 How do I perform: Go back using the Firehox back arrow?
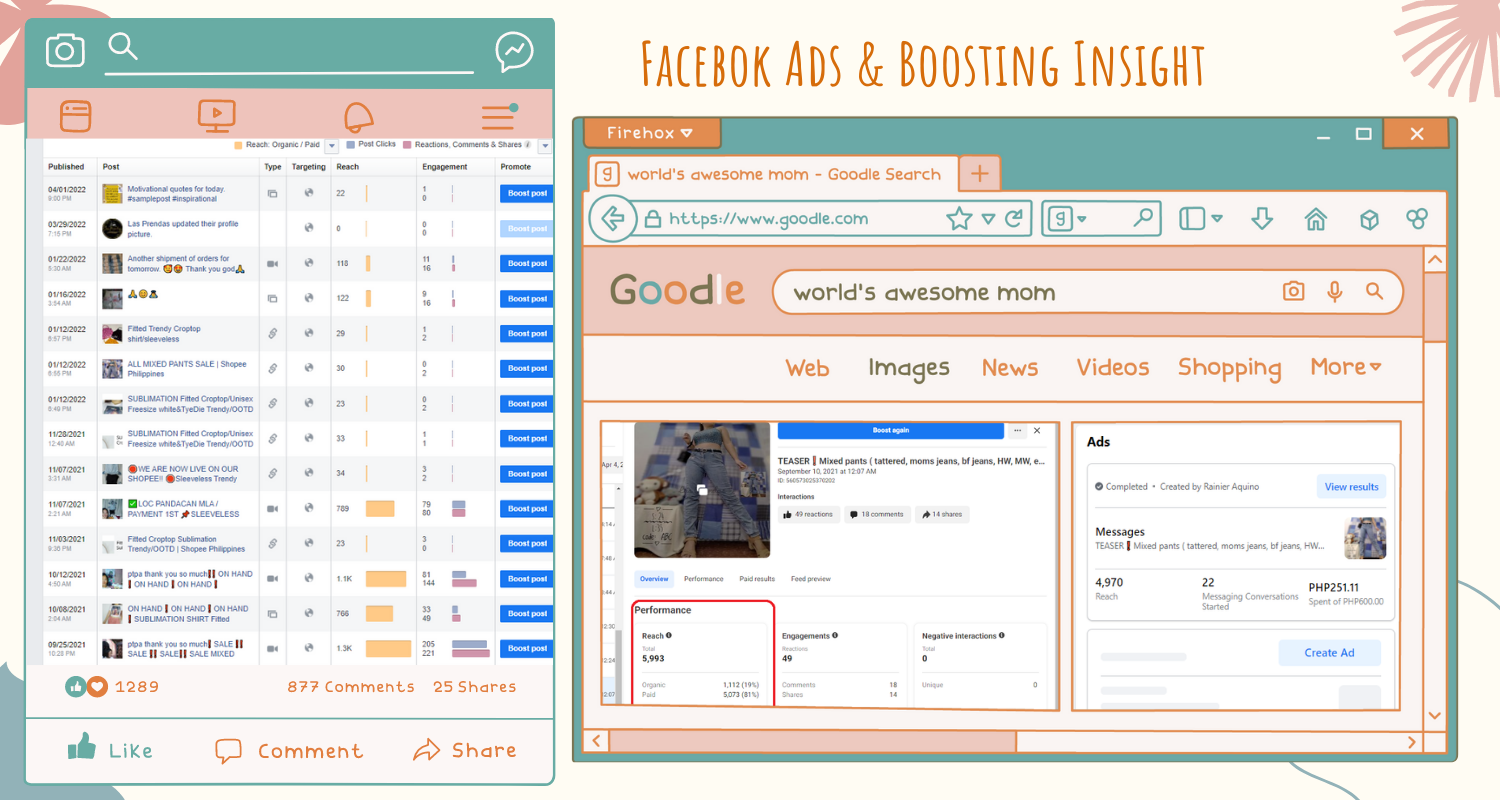pos(613,219)
